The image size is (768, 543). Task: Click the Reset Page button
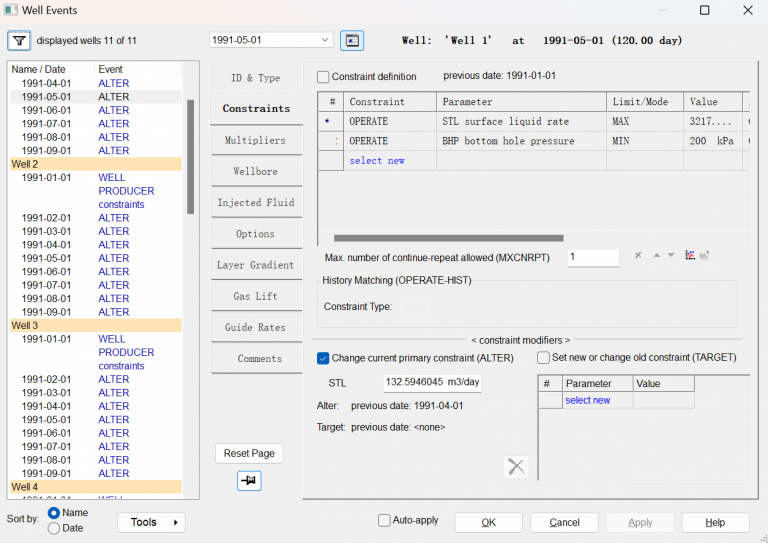(249, 453)
